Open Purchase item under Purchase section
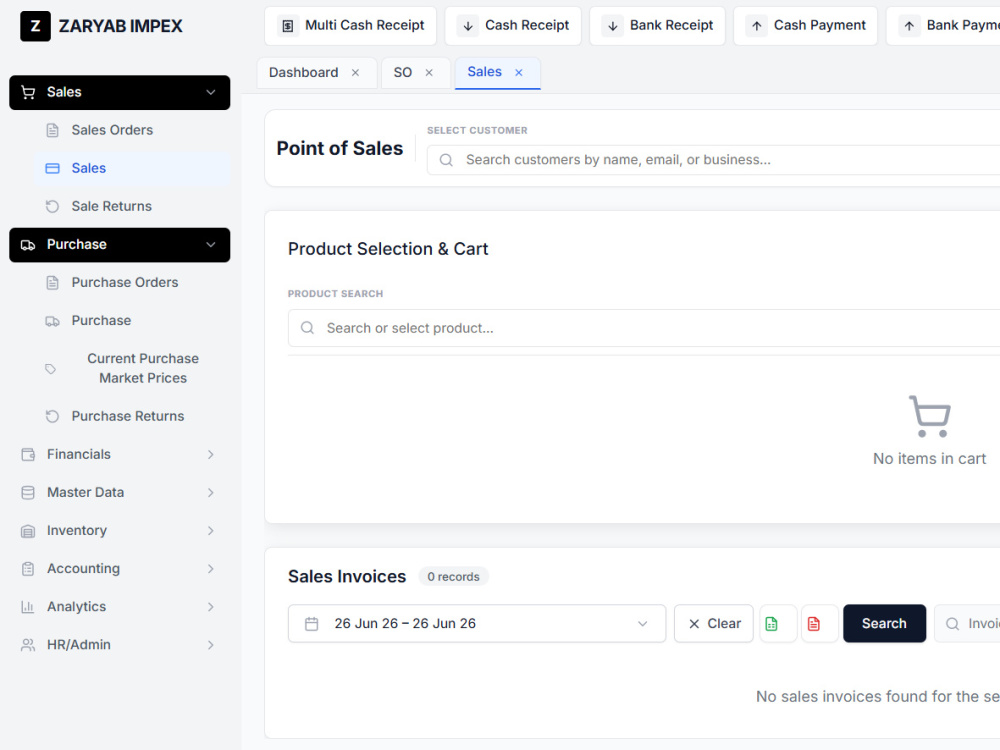This screenshot has width=1000, height=750. (131, 321)
